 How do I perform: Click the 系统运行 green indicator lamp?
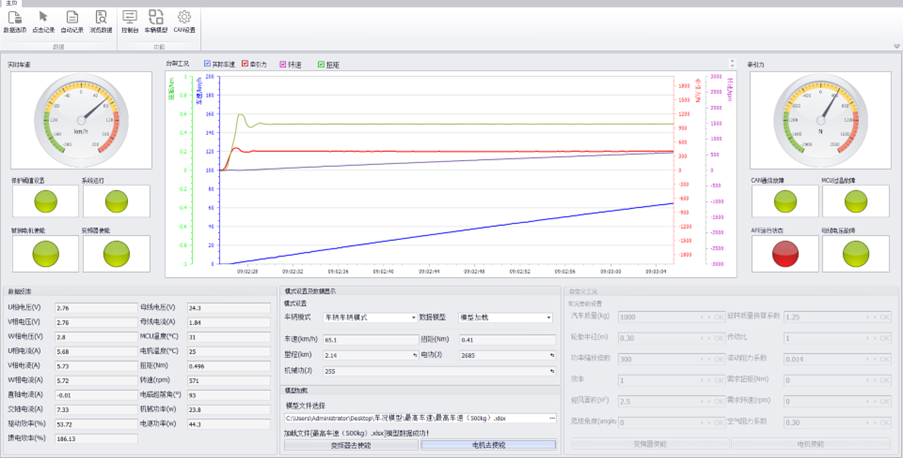(116, 202)
